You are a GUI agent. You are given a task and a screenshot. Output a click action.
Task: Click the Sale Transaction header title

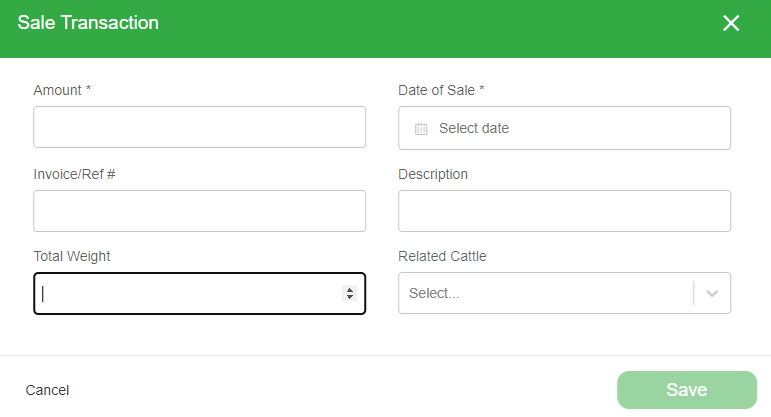click(x=88, y=23)
